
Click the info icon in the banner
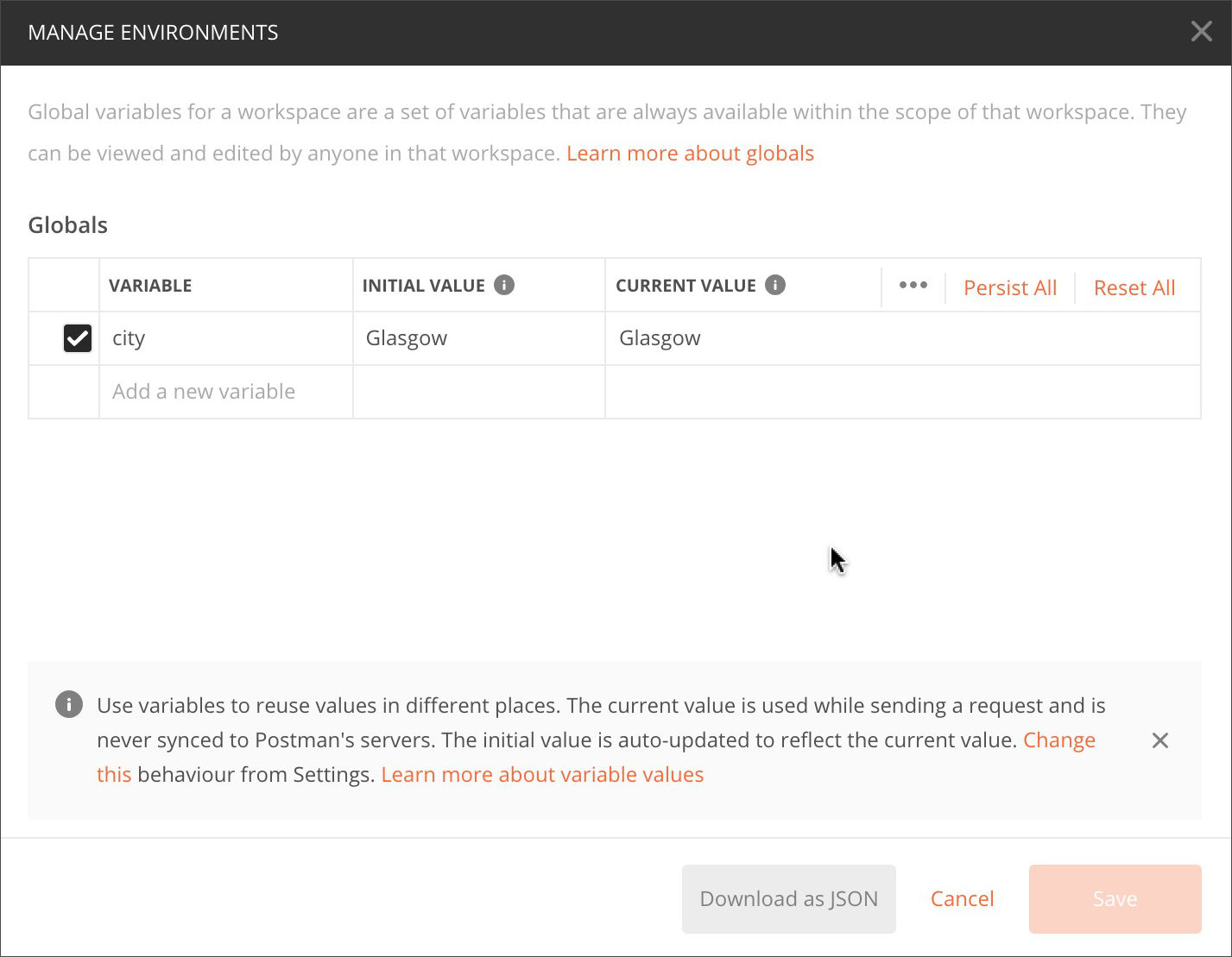pos(69,704)
